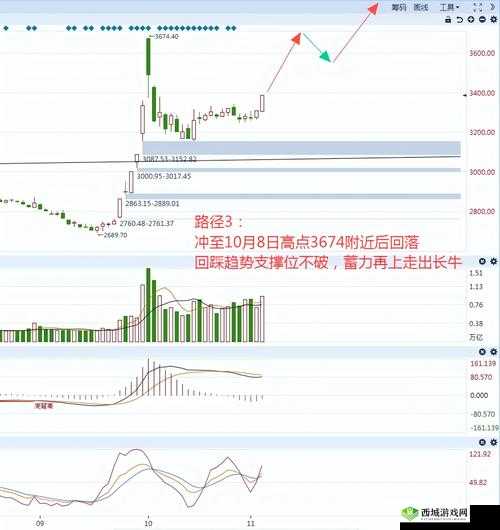Click the -80.570 MACD axis value
Image resolution: width=500 pixels, height=530 pixels.
click(x=482, y=414)
